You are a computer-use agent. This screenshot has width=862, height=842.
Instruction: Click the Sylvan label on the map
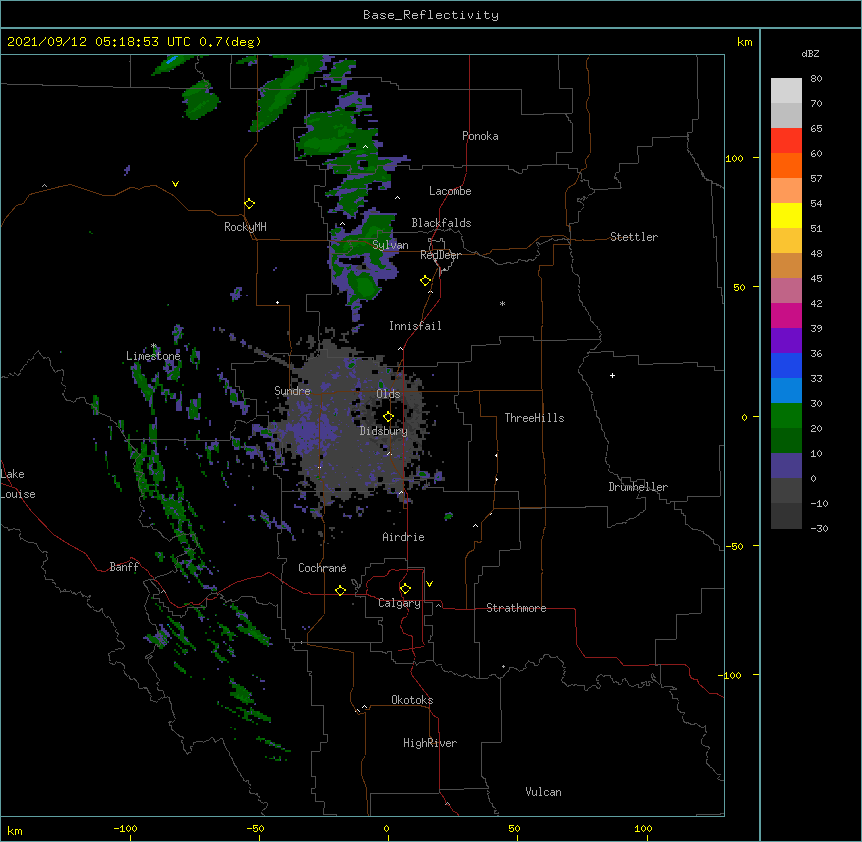[390, 245]
